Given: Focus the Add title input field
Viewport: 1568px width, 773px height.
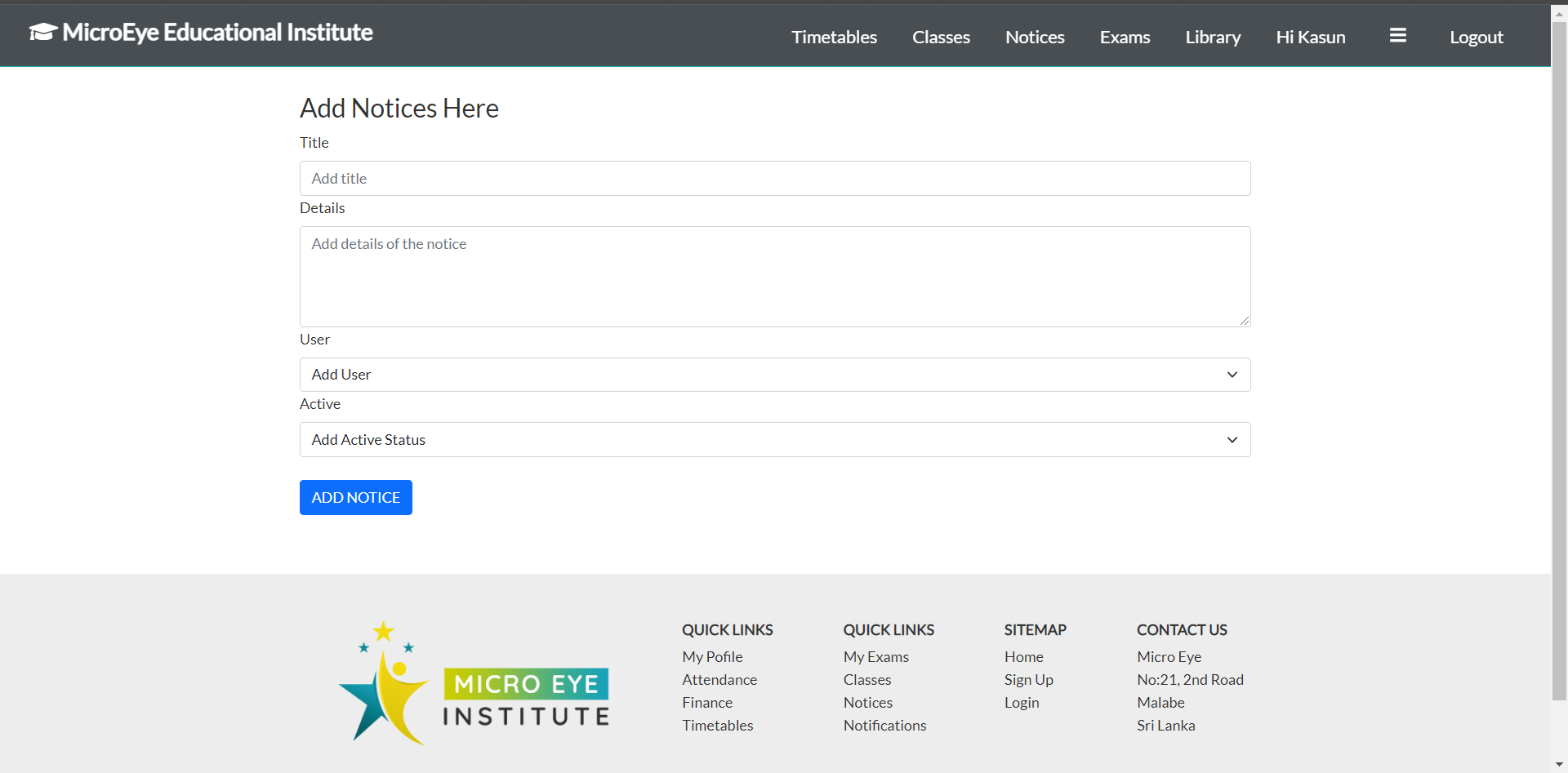Looking at the screenshot, I should tap(775, 178).
